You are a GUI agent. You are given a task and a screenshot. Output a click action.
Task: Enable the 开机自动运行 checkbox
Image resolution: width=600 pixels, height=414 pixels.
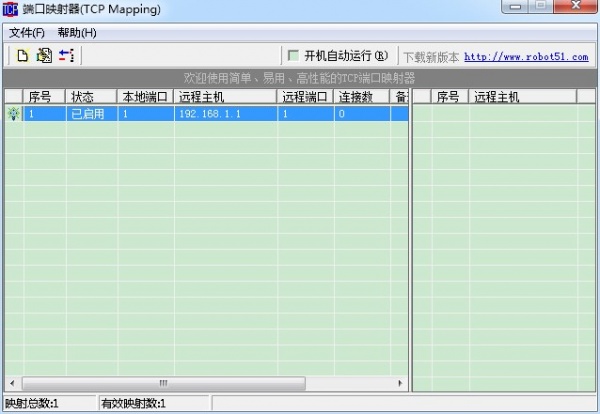point(293,56)
